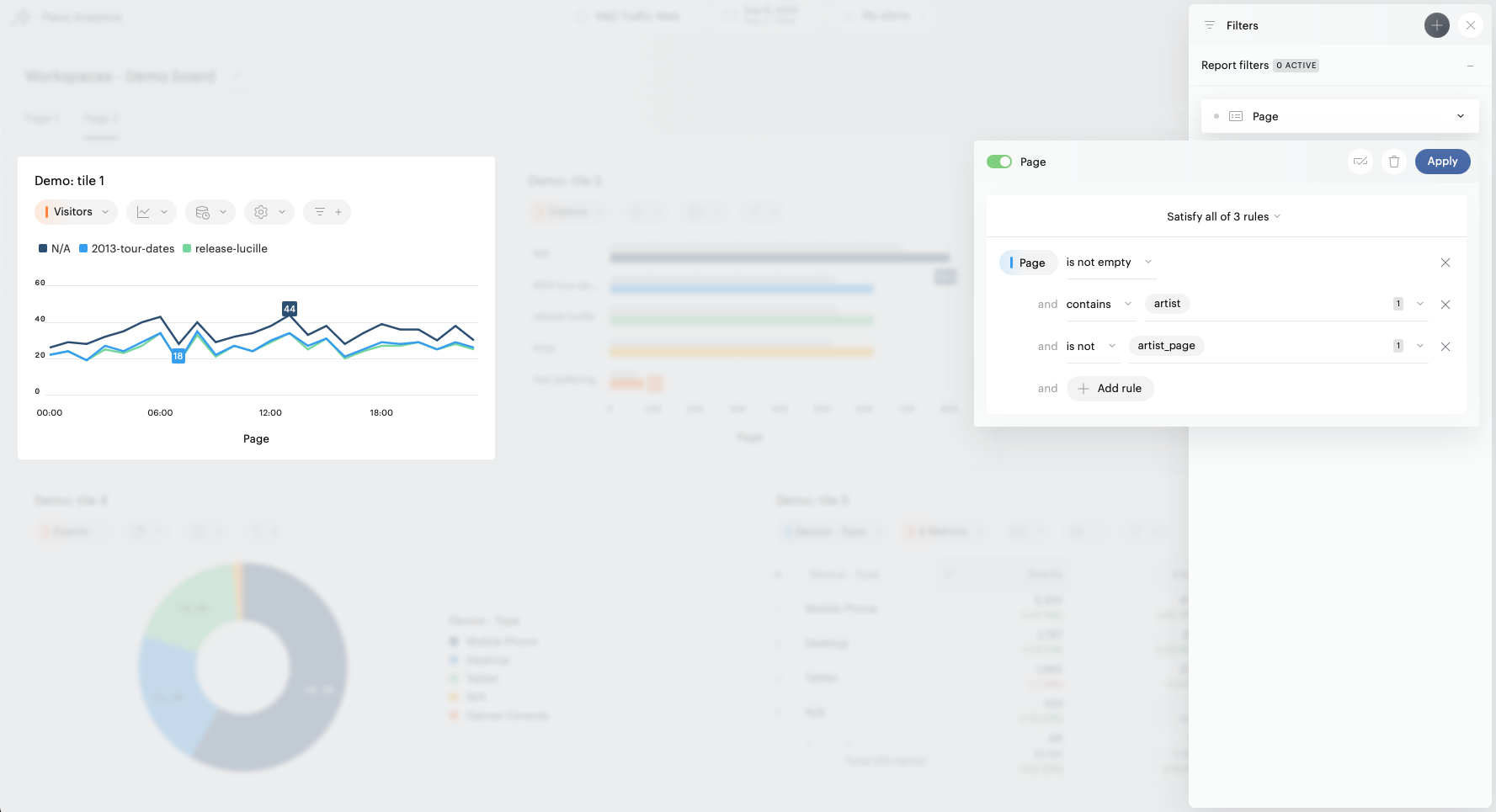Screen dimensions: 1496x812
Task: Open the Visitors metric dropdown
Action: pyautogui.click(x=76, y=212)
